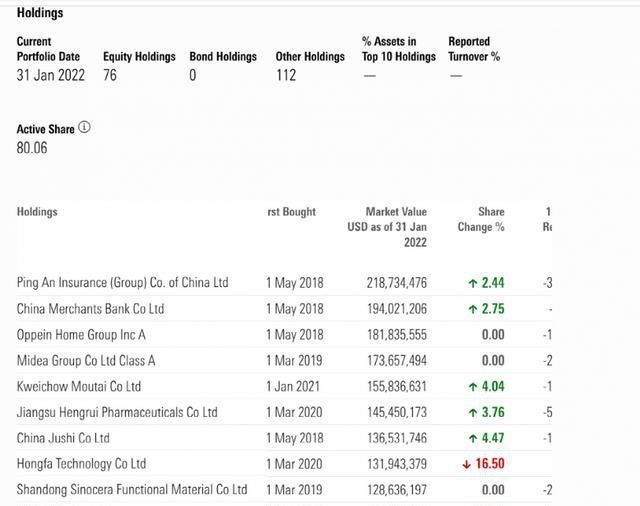Click Other Holdings value 112
The image size is (640, 506).
(286, 75)
